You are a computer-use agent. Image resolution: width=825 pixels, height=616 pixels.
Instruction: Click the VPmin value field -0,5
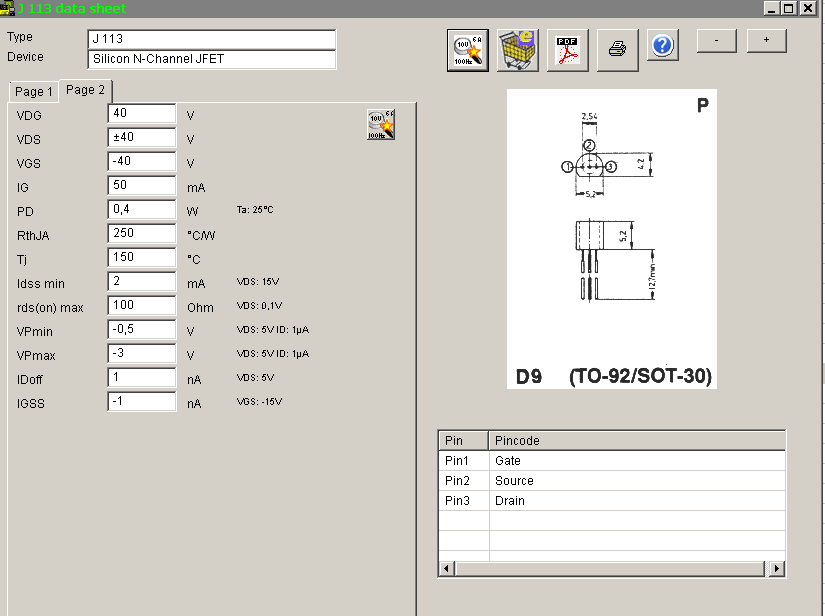click(x=142, y=329)
